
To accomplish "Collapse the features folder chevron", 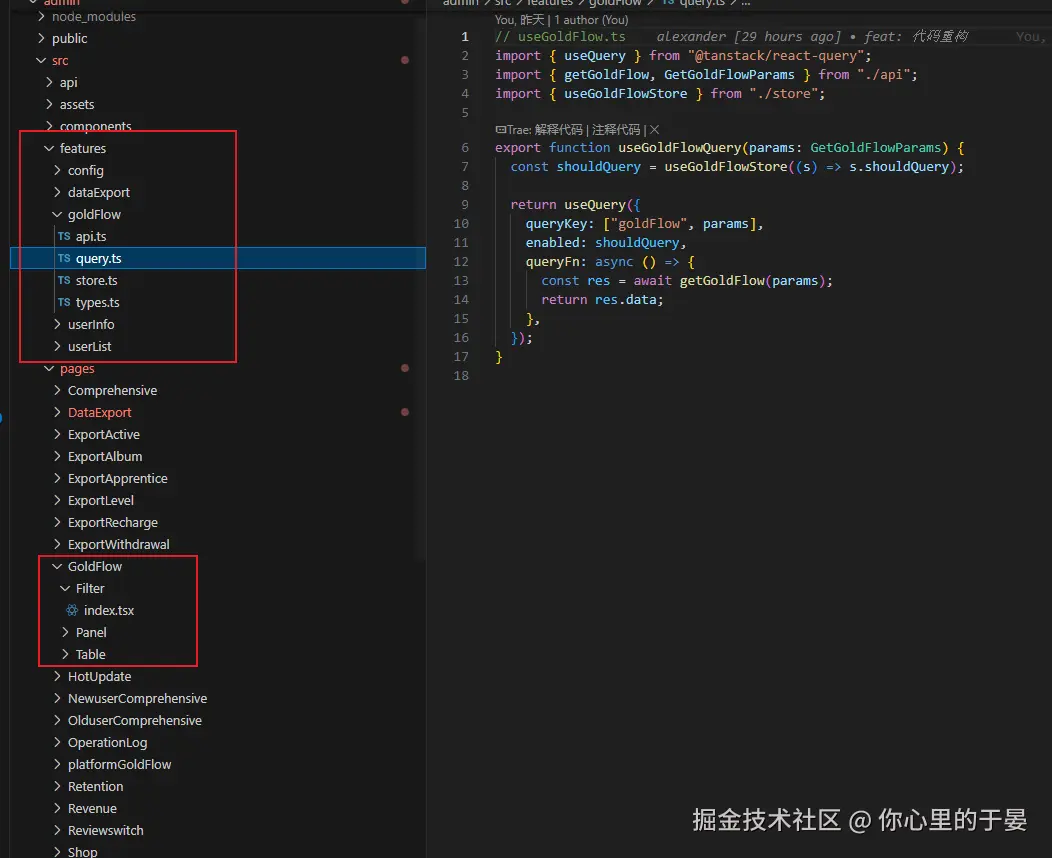I will pos(50,148).
